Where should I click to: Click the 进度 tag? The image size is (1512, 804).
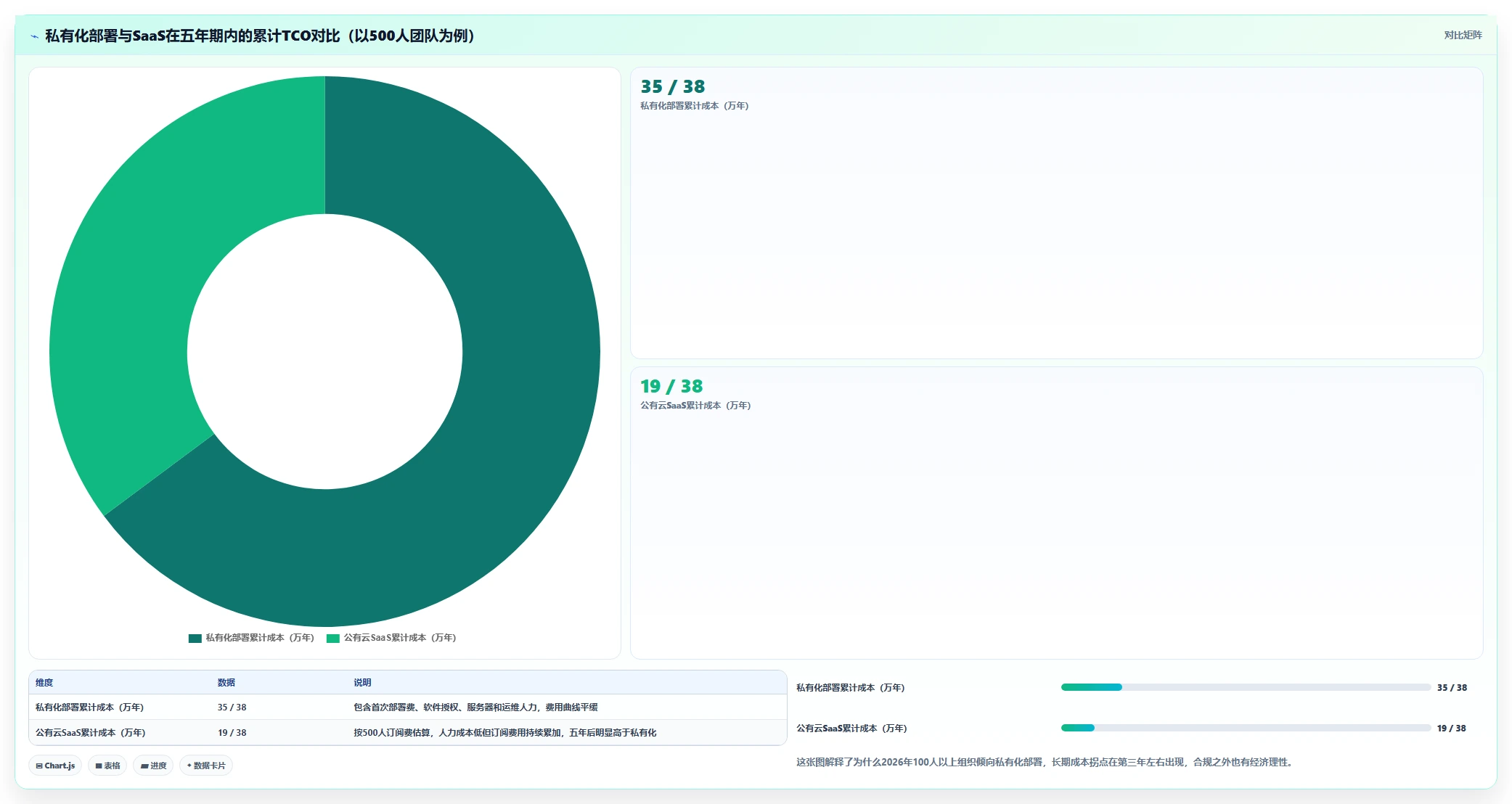153,766
